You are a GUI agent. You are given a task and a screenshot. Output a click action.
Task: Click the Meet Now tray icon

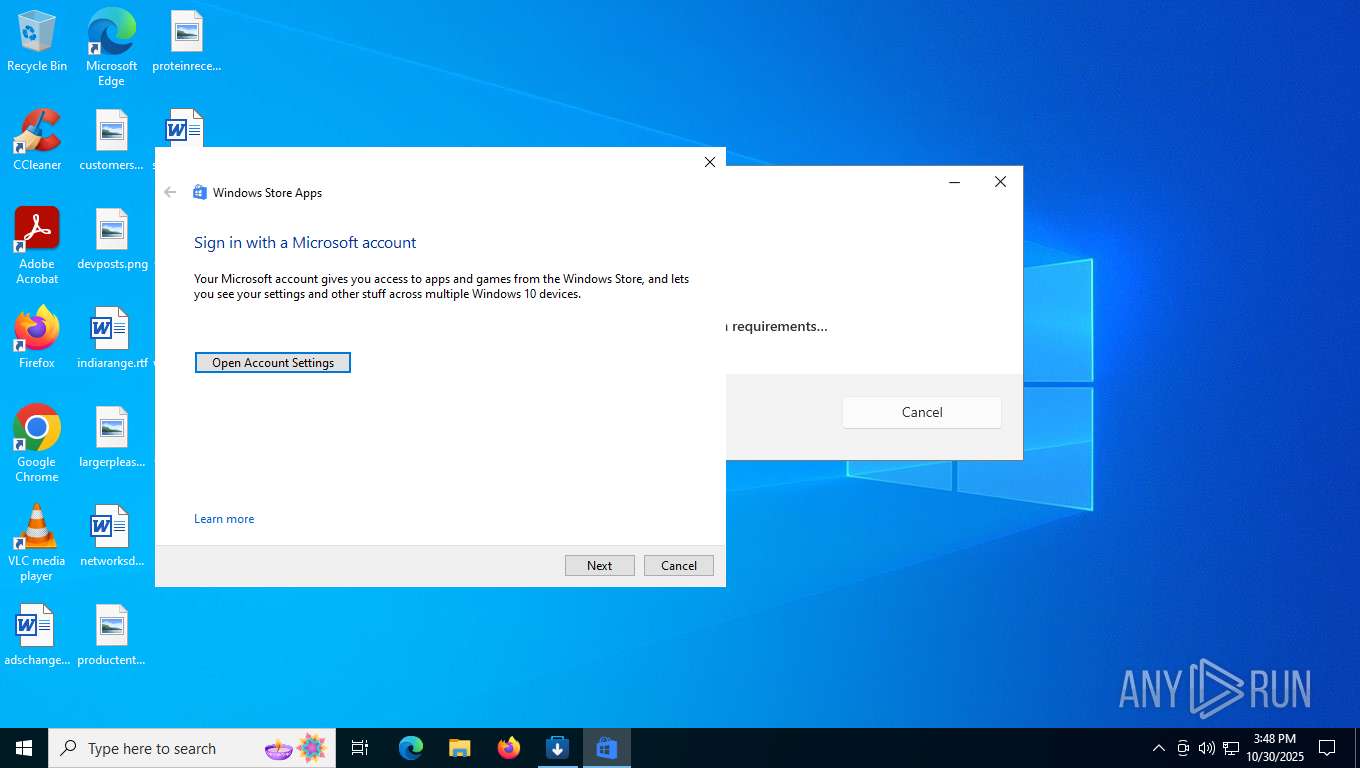1183,748
